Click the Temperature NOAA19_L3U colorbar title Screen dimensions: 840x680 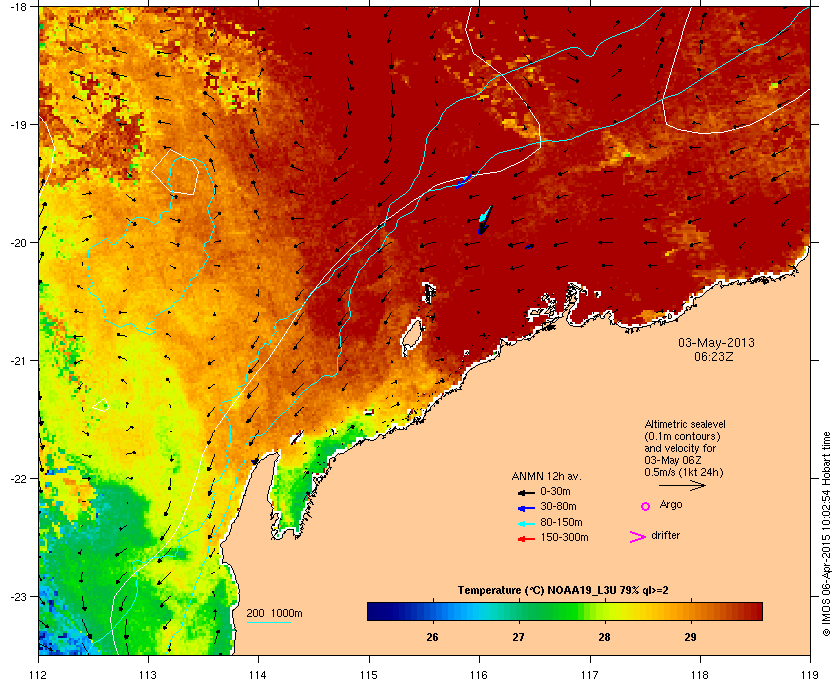tap(563, 591)
